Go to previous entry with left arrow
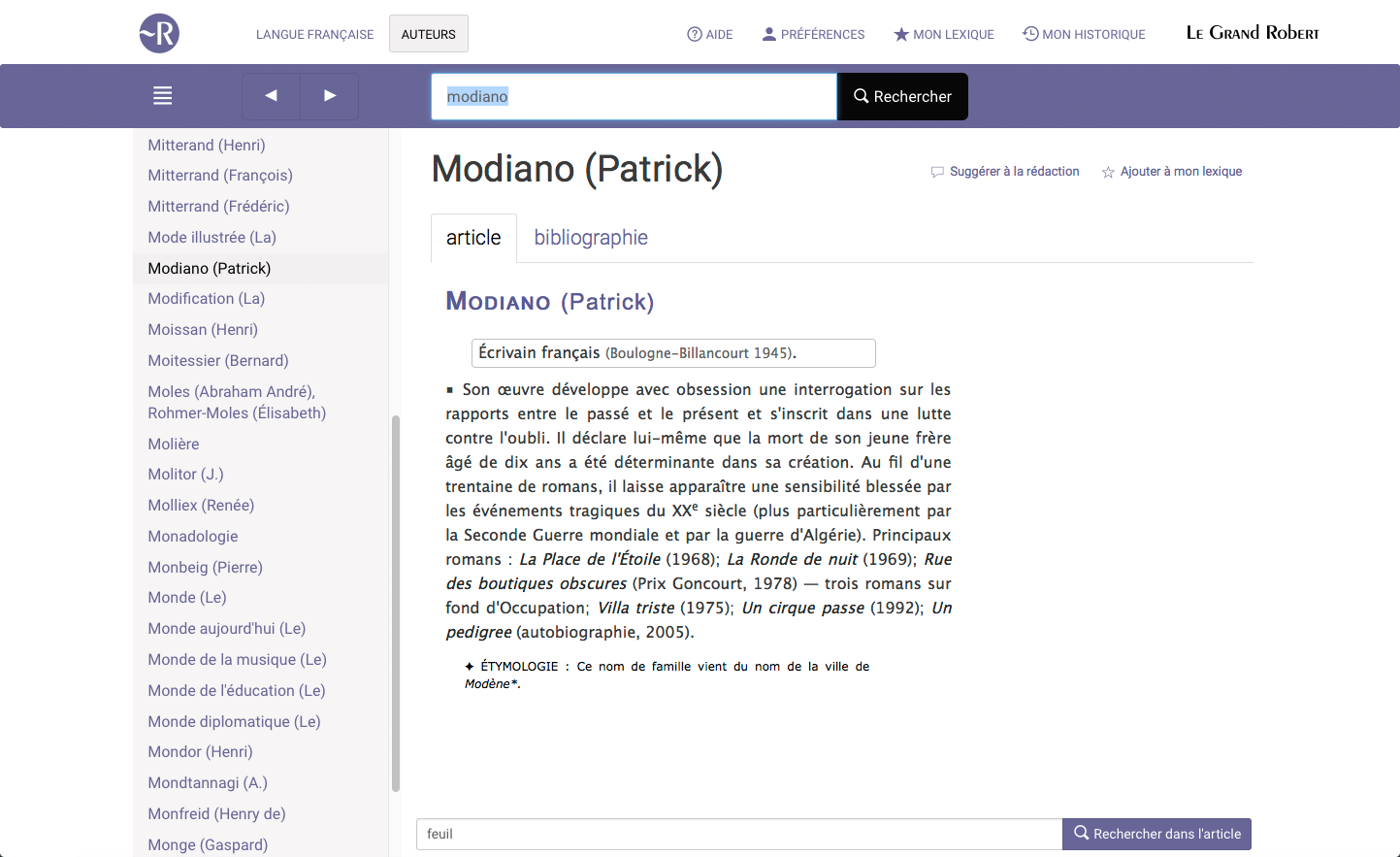This screenshot has height=857, width=1400. click(x=271, y=96)
